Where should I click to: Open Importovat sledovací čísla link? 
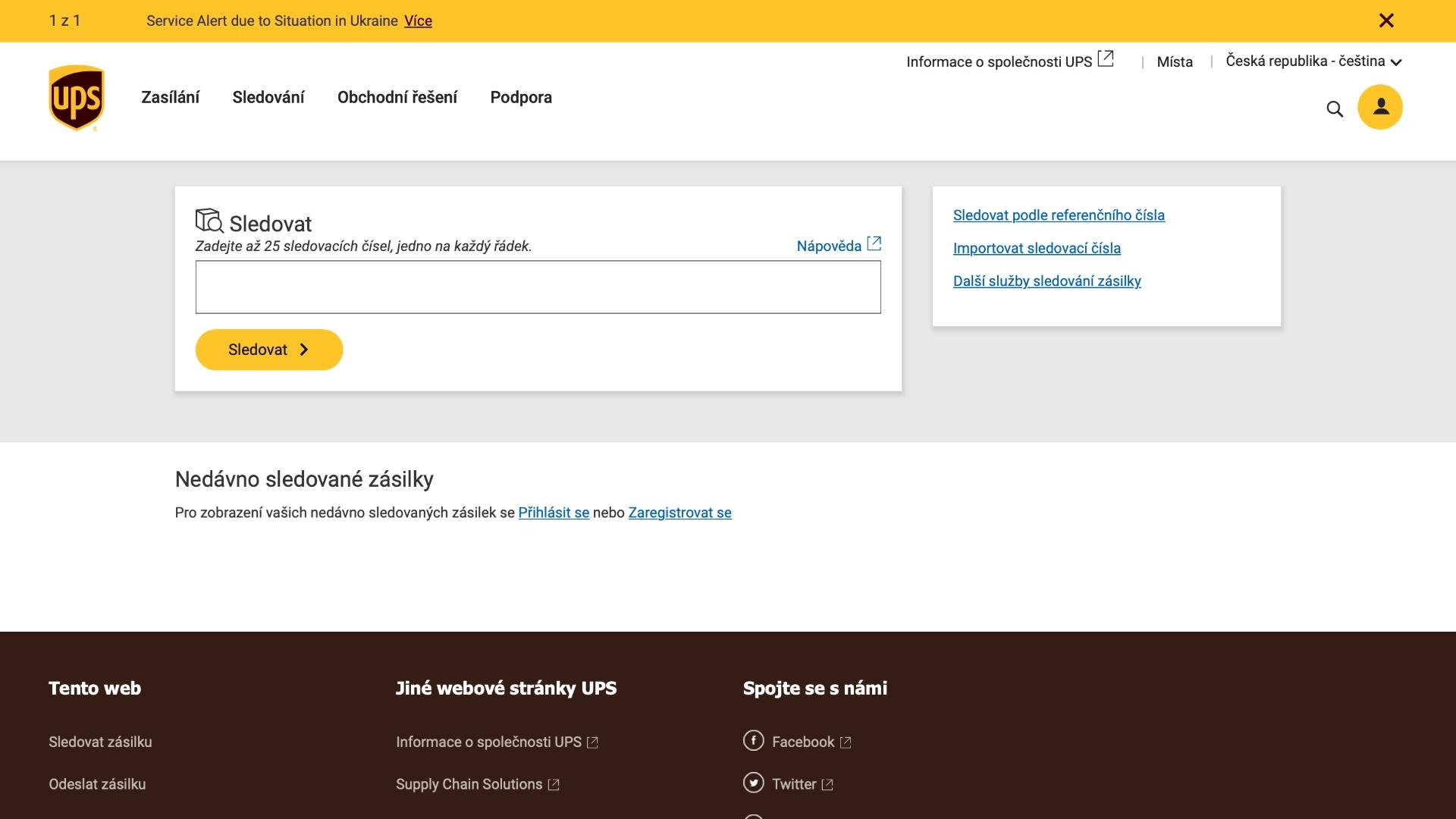tap(1037, 248)
